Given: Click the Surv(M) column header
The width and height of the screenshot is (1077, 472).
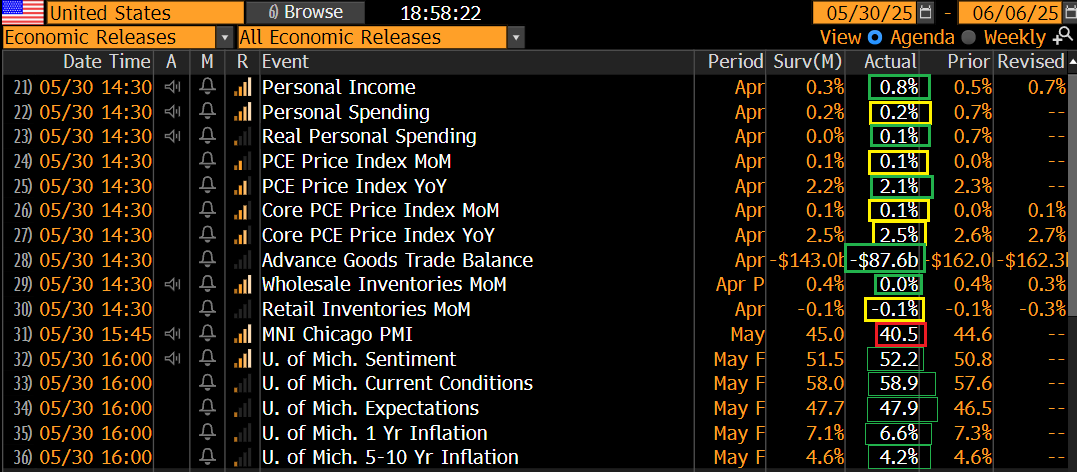Looking at the screenshot, I should coord(808,62).
